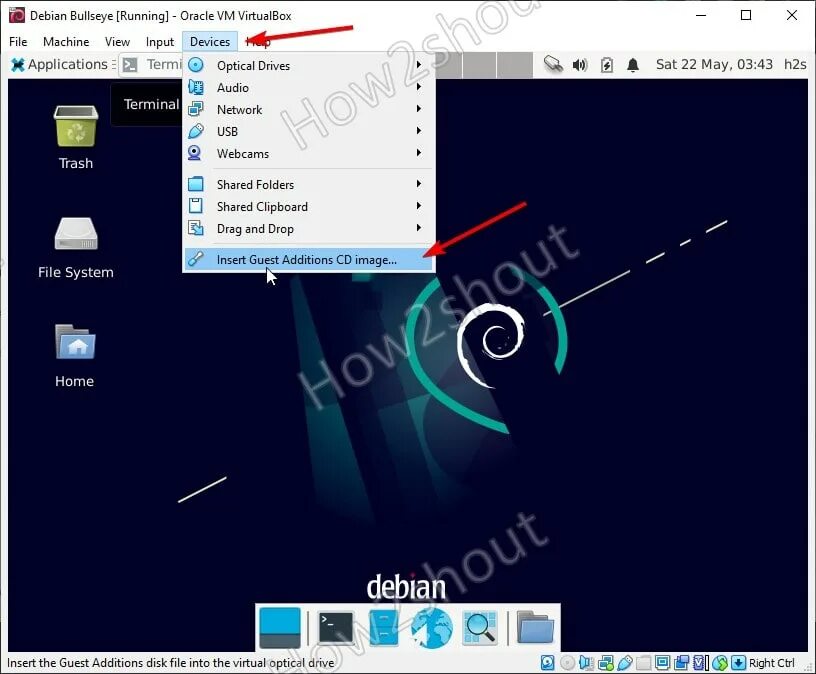The height and width of the screenshot is (674, 816).
Task: Click the audio status bar icon
Action: tap(586, 663)
